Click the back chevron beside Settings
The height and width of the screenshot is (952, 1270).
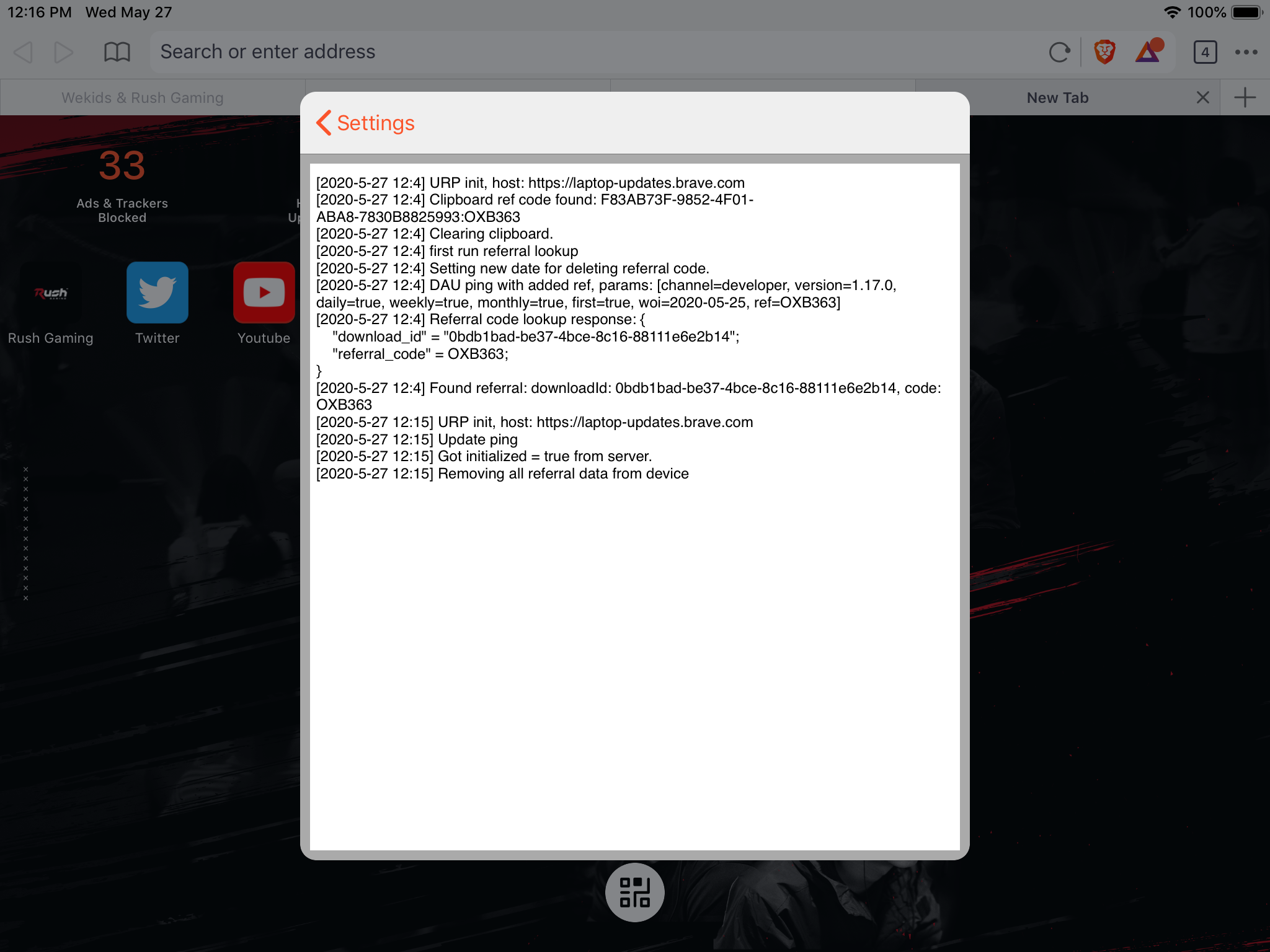324,123
